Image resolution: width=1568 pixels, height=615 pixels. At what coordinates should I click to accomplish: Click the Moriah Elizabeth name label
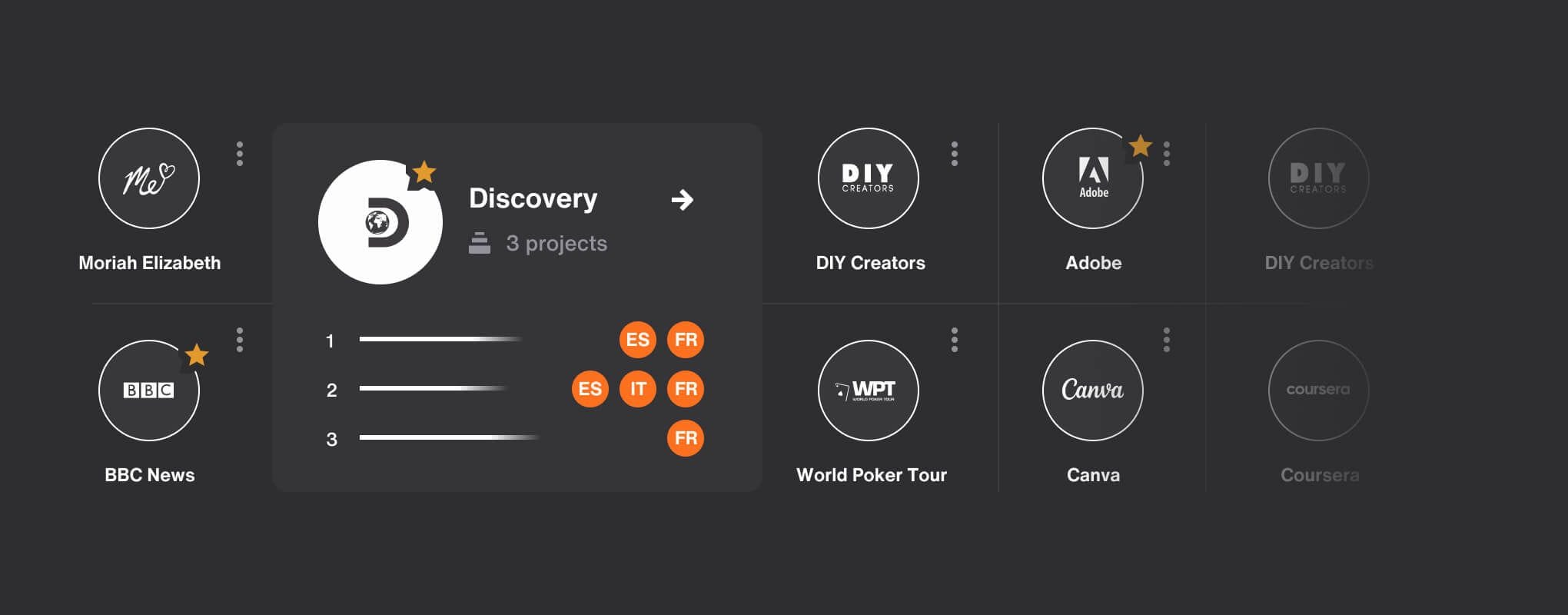coord(150,263)
